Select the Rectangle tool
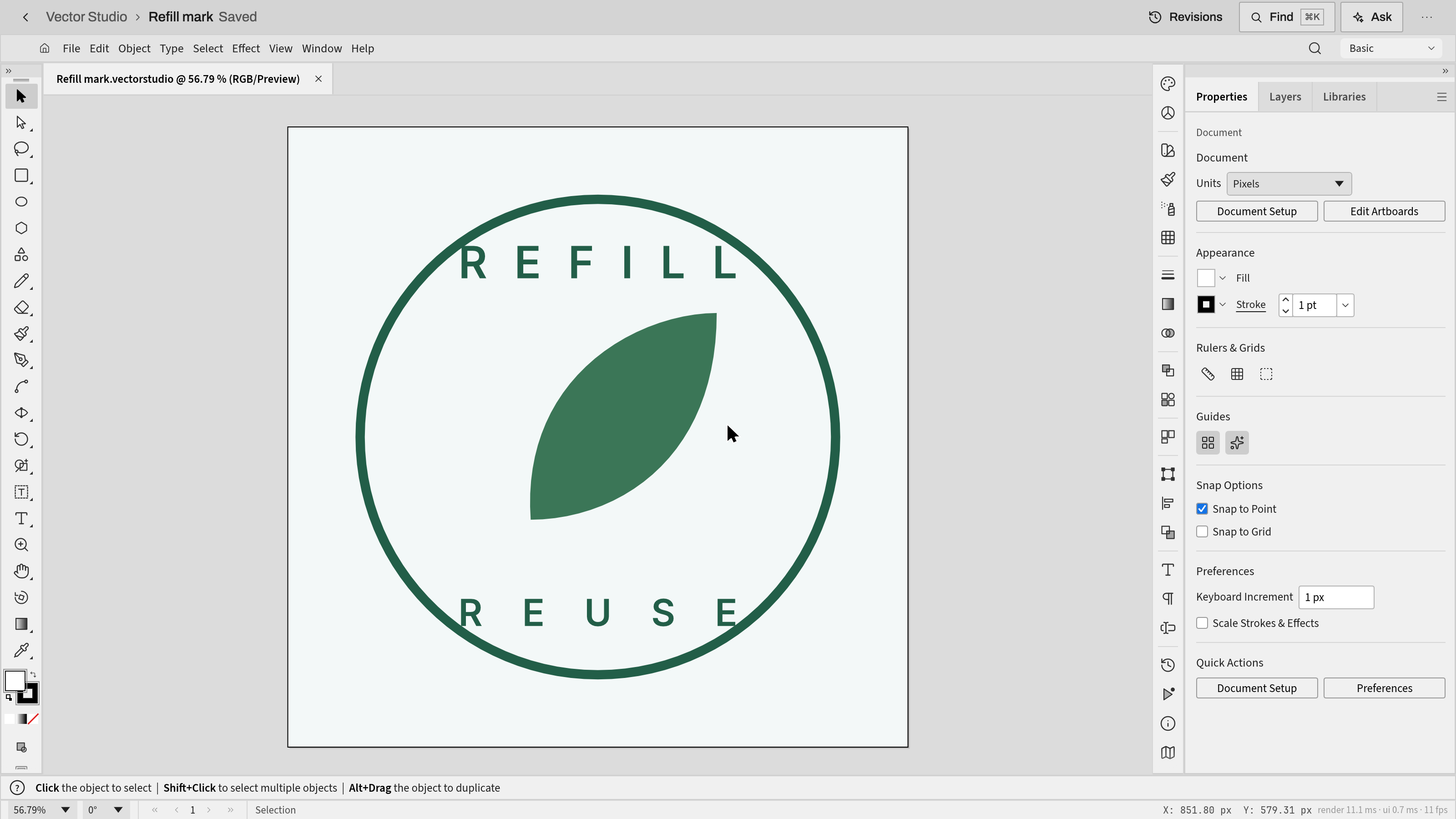This screenshot has width=1456, height=819. 21,175
